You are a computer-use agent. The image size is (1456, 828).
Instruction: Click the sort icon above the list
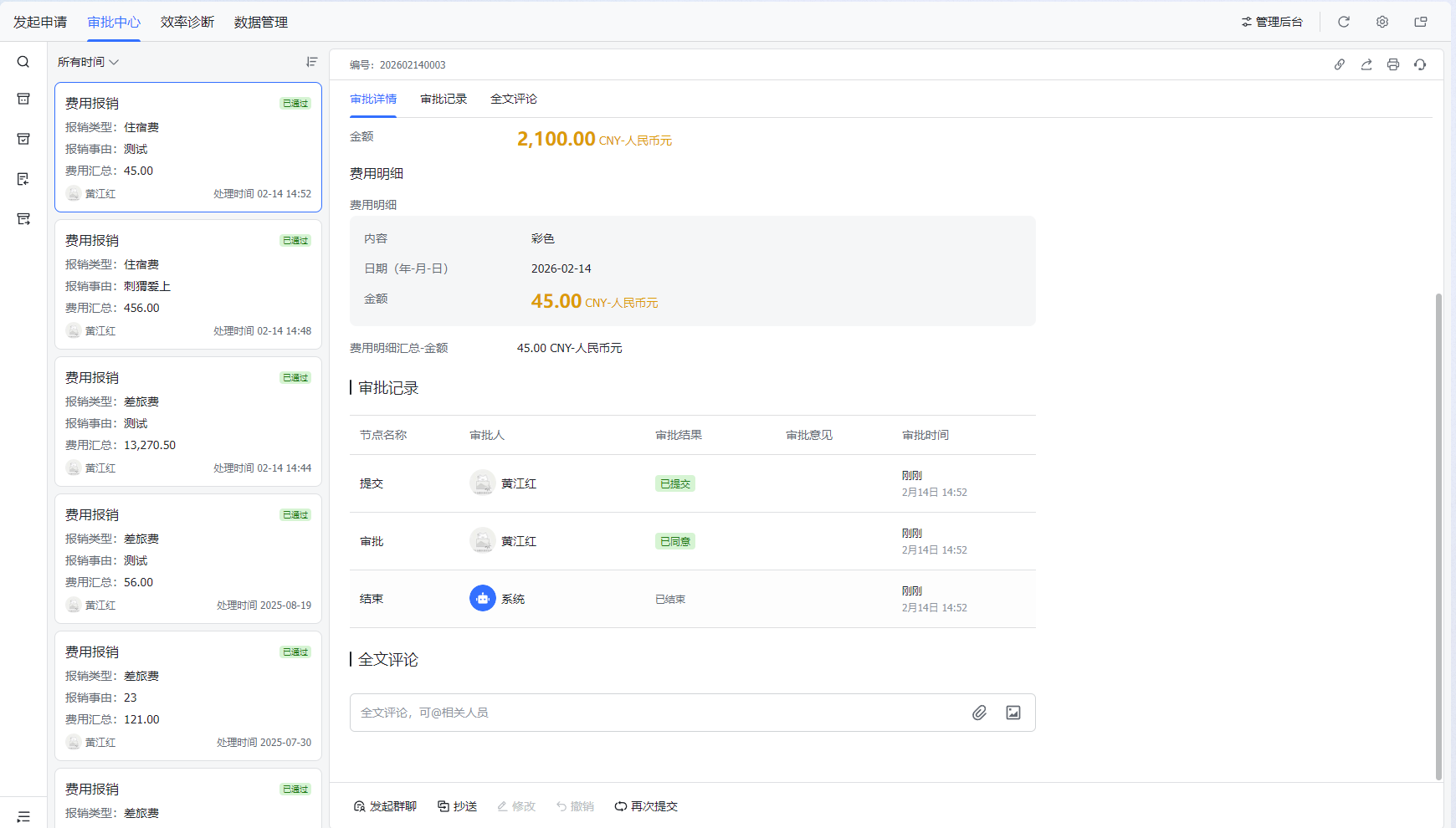(x=312, y=62)
